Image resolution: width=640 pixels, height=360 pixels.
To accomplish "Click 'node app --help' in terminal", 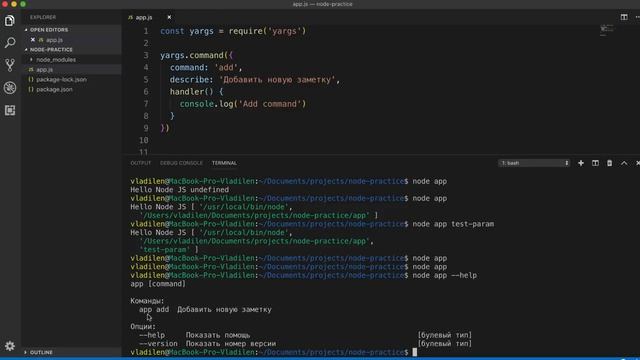I will coord(444,276).
